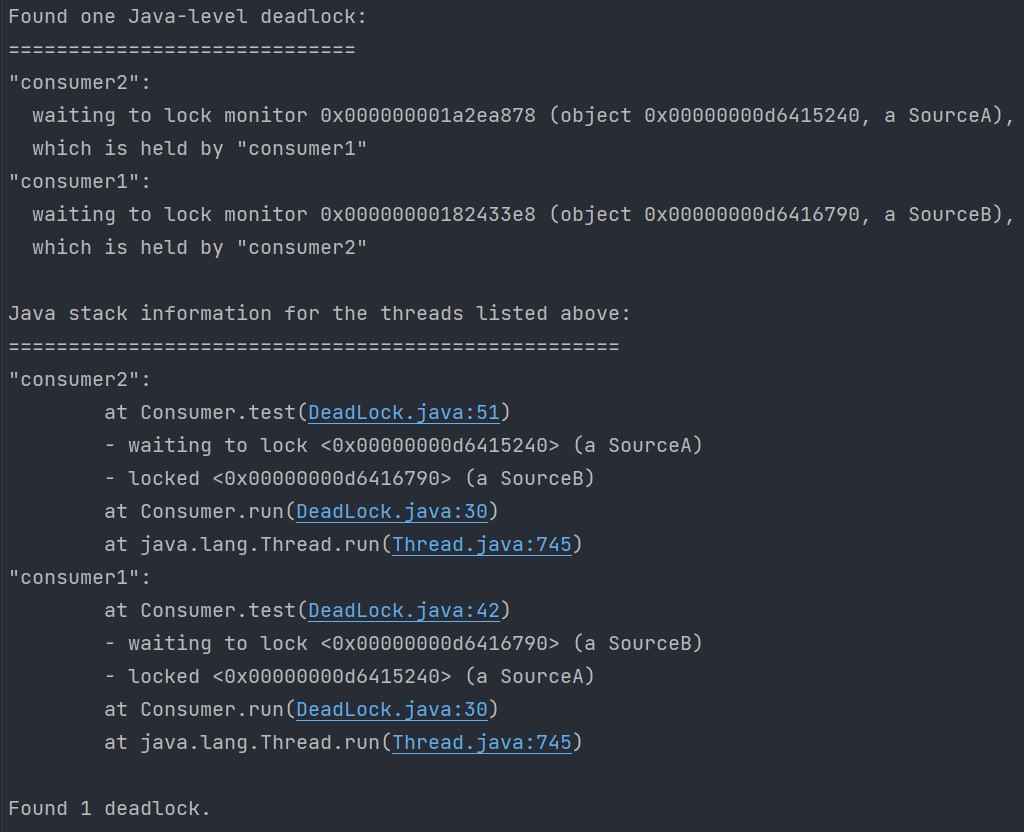Click the short equals-sign separator line

(182, 50)
